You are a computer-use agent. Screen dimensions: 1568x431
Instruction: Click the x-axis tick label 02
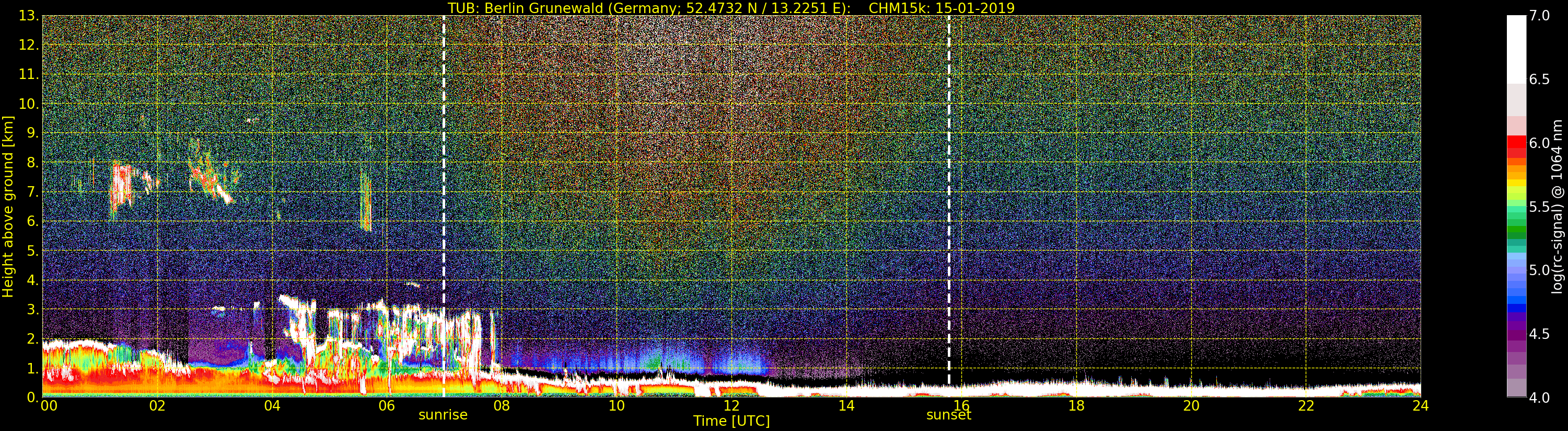click(x=158, y=405)
